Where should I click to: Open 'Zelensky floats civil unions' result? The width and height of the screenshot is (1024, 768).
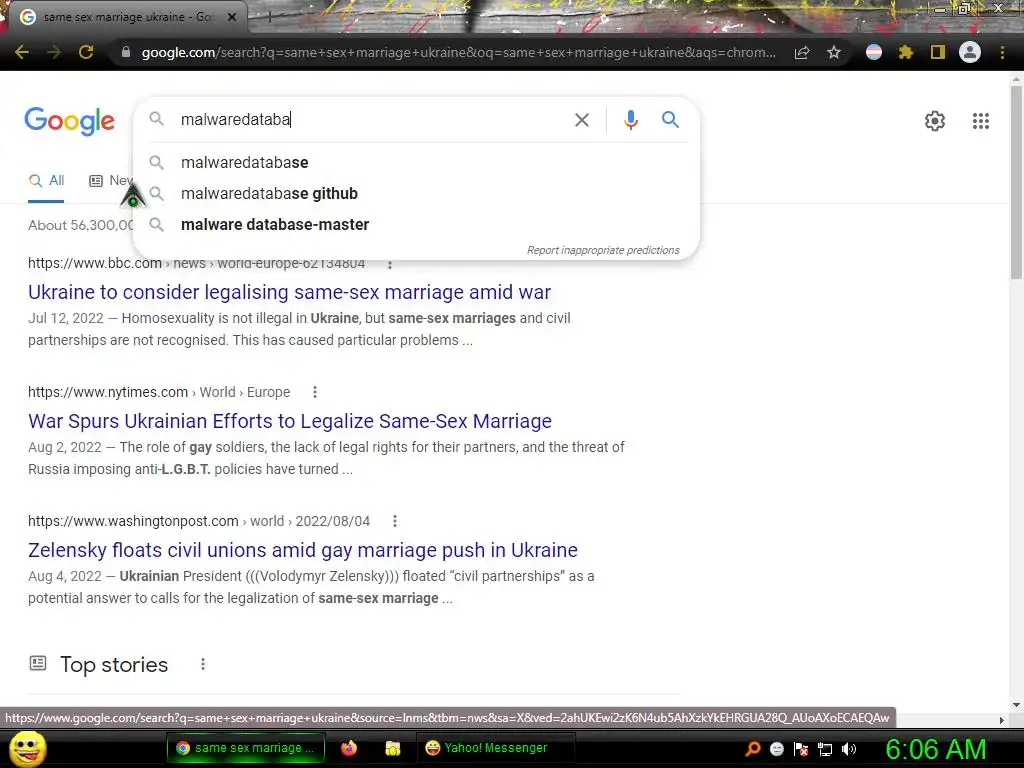302,550
